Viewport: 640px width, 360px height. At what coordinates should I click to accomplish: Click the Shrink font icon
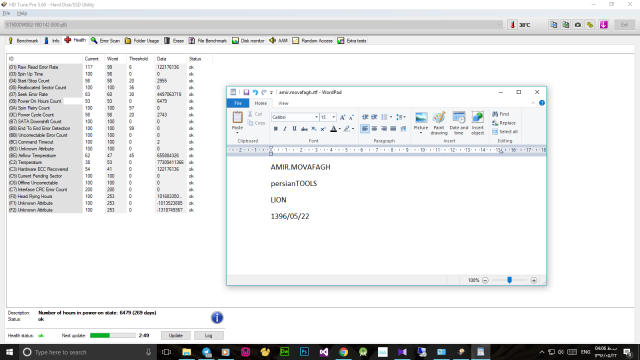click(351, 117)
